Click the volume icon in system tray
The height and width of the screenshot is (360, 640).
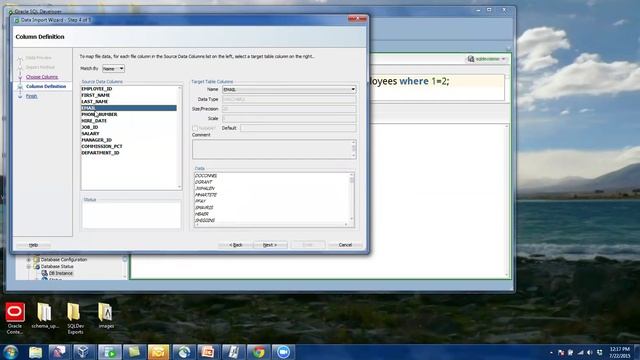pos(589,352)
